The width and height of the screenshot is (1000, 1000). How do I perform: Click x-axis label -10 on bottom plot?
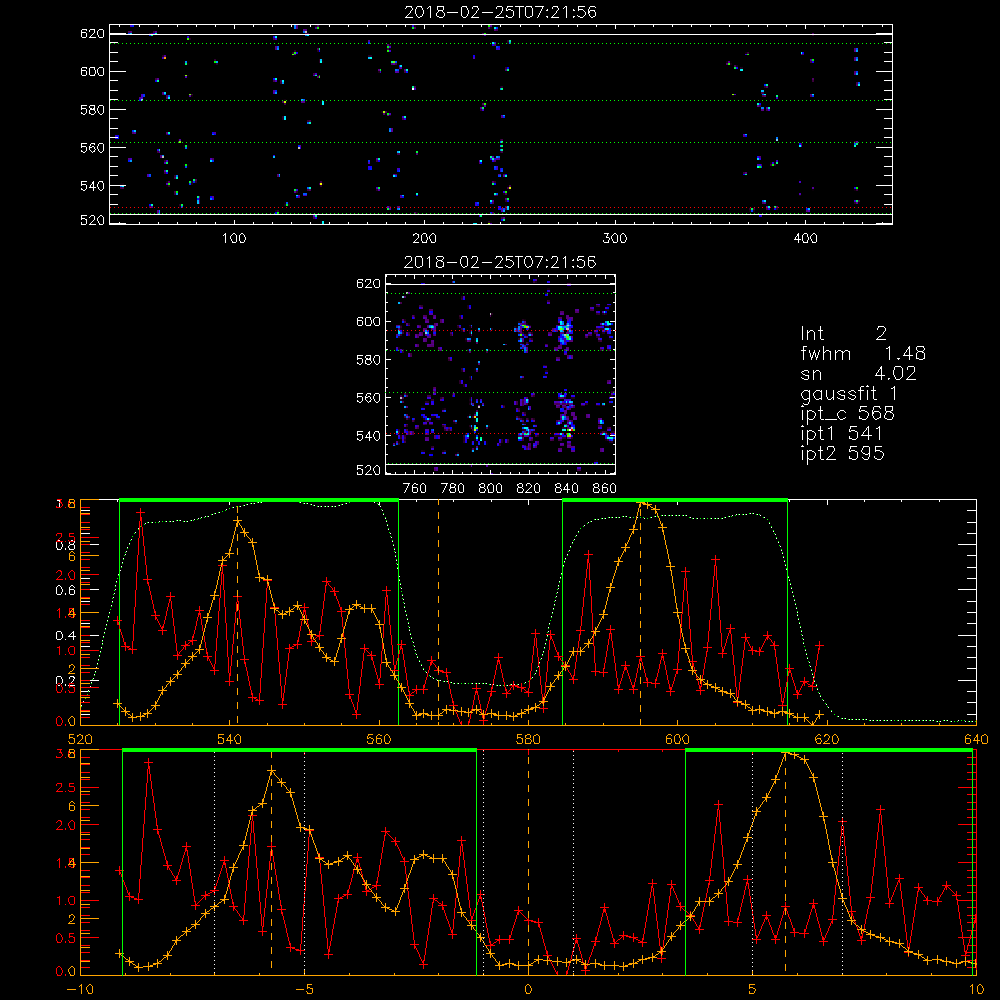(80, 990)
